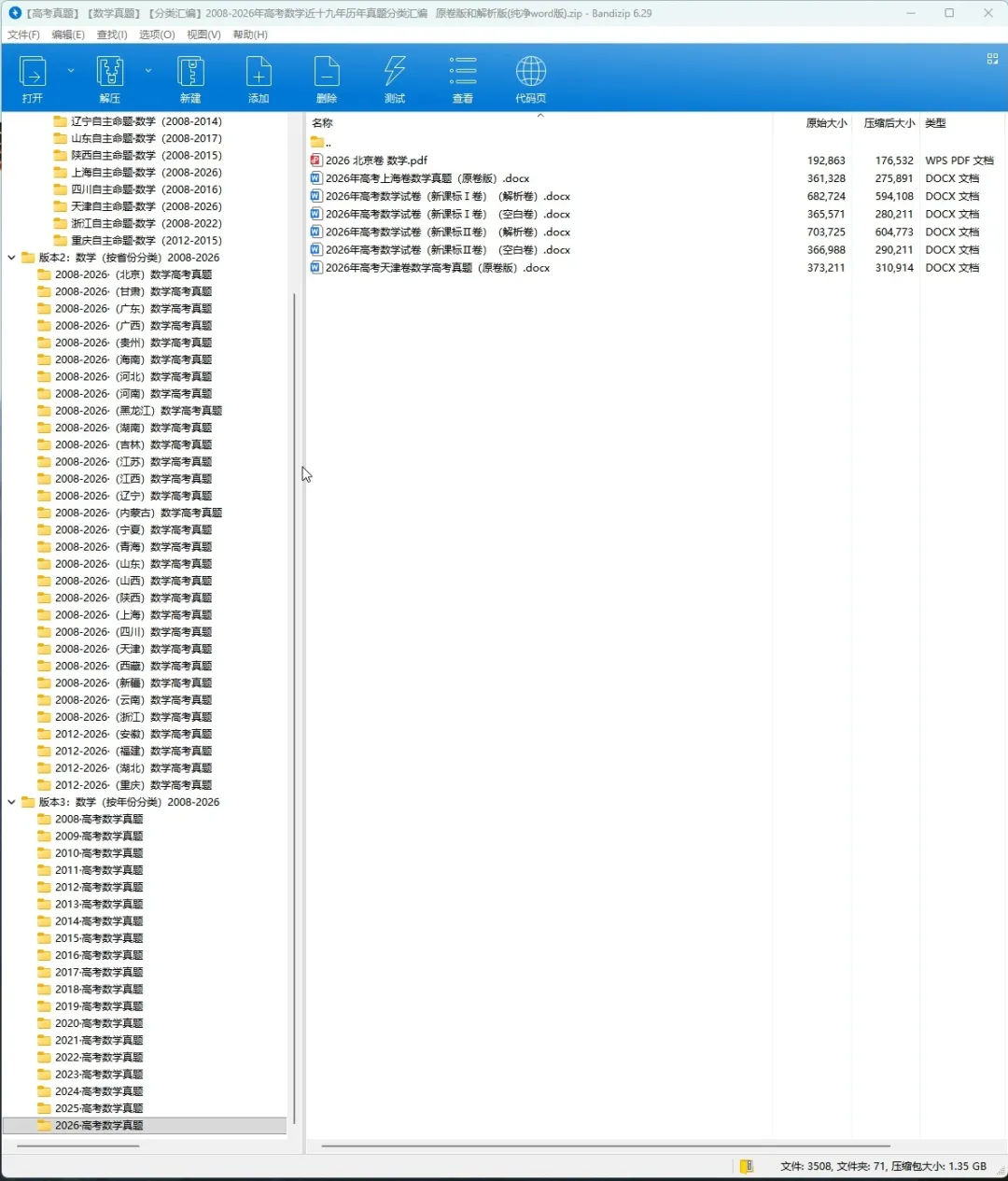The image size is (1008, 1181).
Task: Select 山东自主命题-数学 (2008-2017) folder
Action: tap(147, 138)
